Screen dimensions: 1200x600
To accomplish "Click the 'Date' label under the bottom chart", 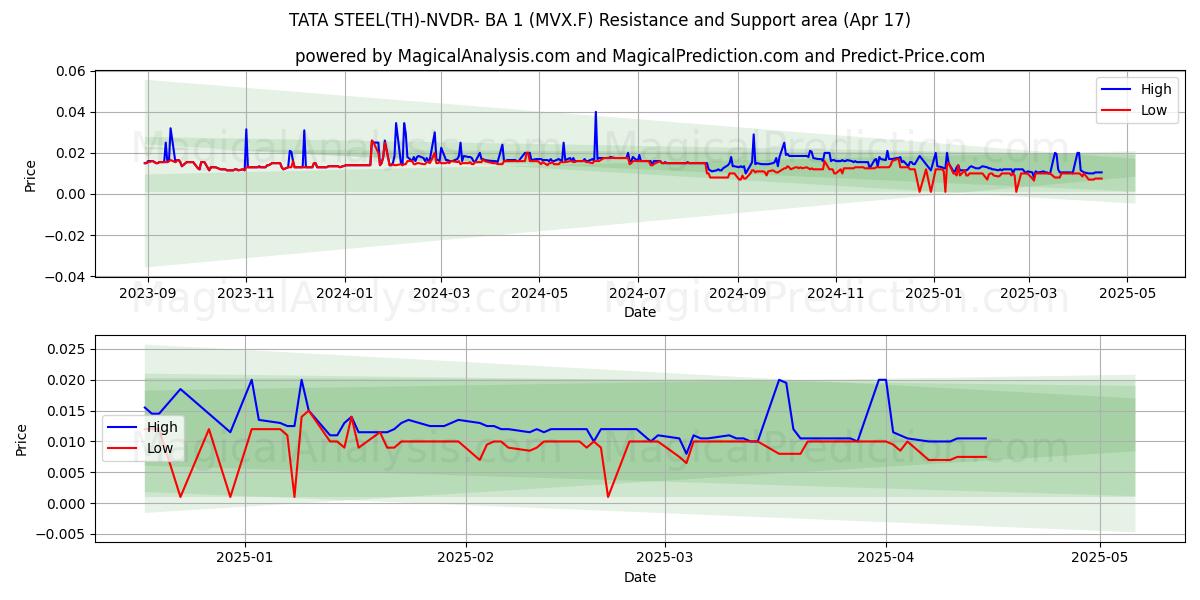I will coord(640,577).
